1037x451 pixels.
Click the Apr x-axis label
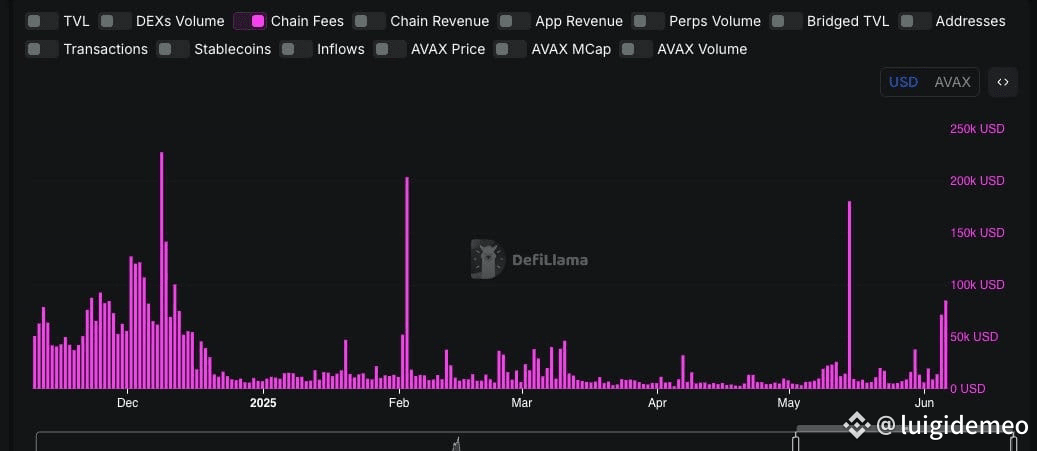[x=657, y=403]
